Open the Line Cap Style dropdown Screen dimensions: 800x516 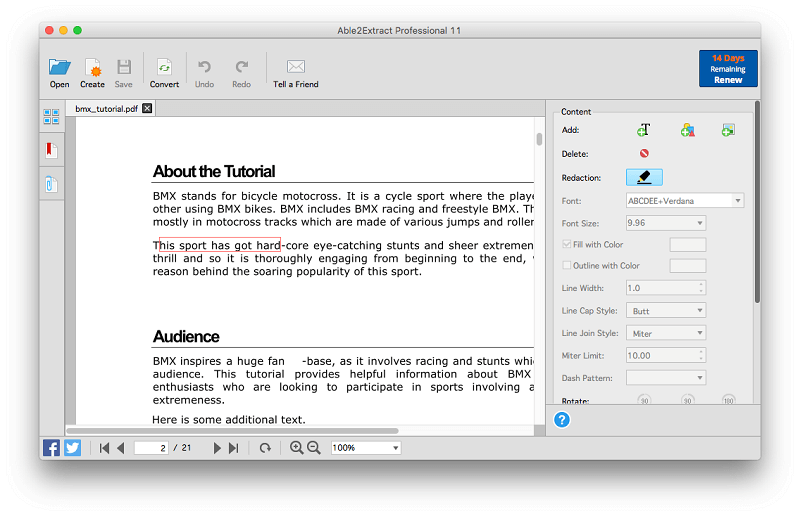point(666,311)
